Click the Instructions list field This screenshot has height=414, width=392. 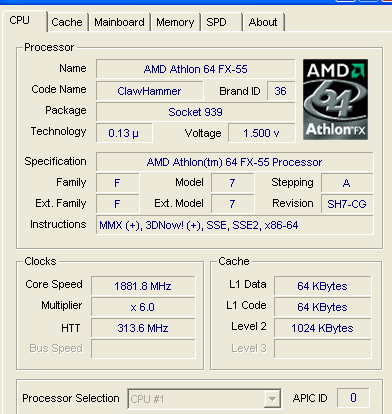pos(235,225)
